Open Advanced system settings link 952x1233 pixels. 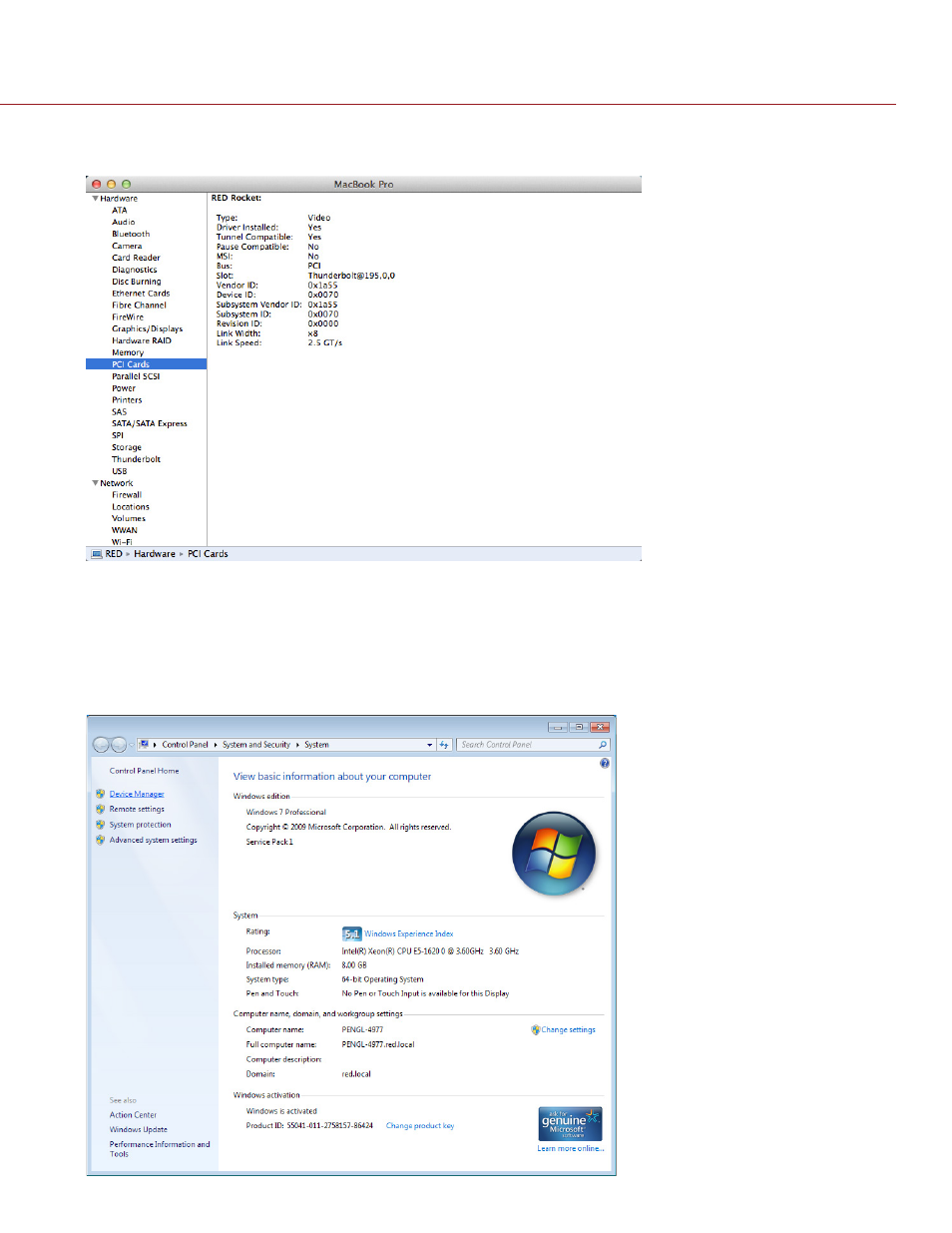[154, 841]
